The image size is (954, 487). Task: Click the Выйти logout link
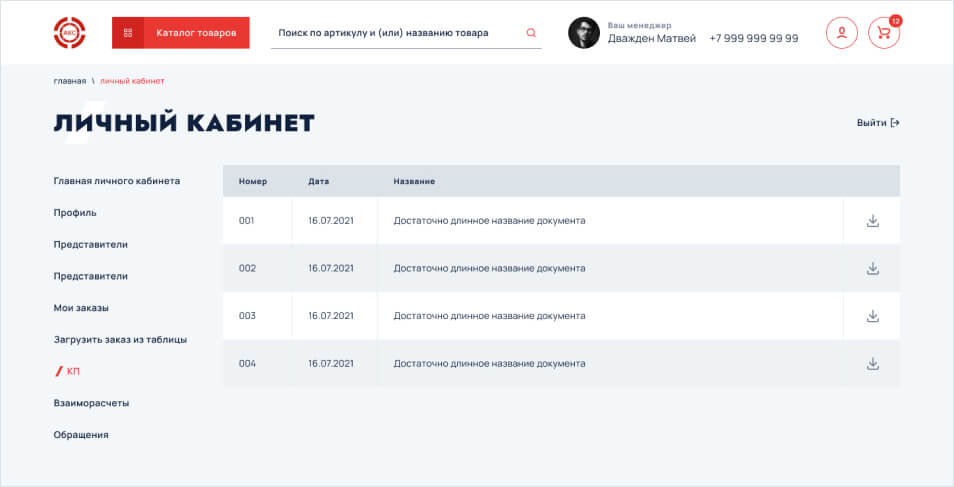878,123
